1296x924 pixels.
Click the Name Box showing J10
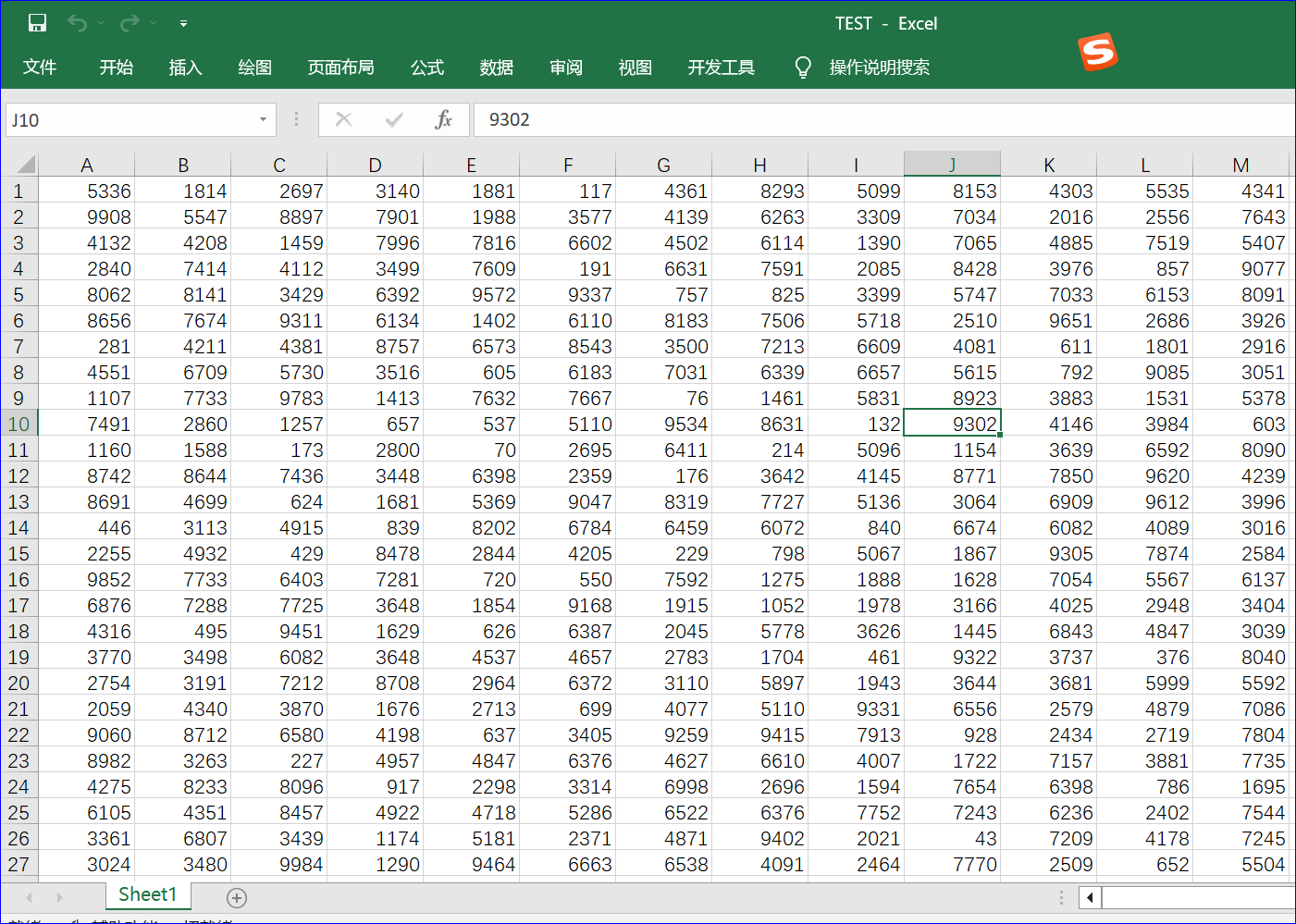pos(130,119)
